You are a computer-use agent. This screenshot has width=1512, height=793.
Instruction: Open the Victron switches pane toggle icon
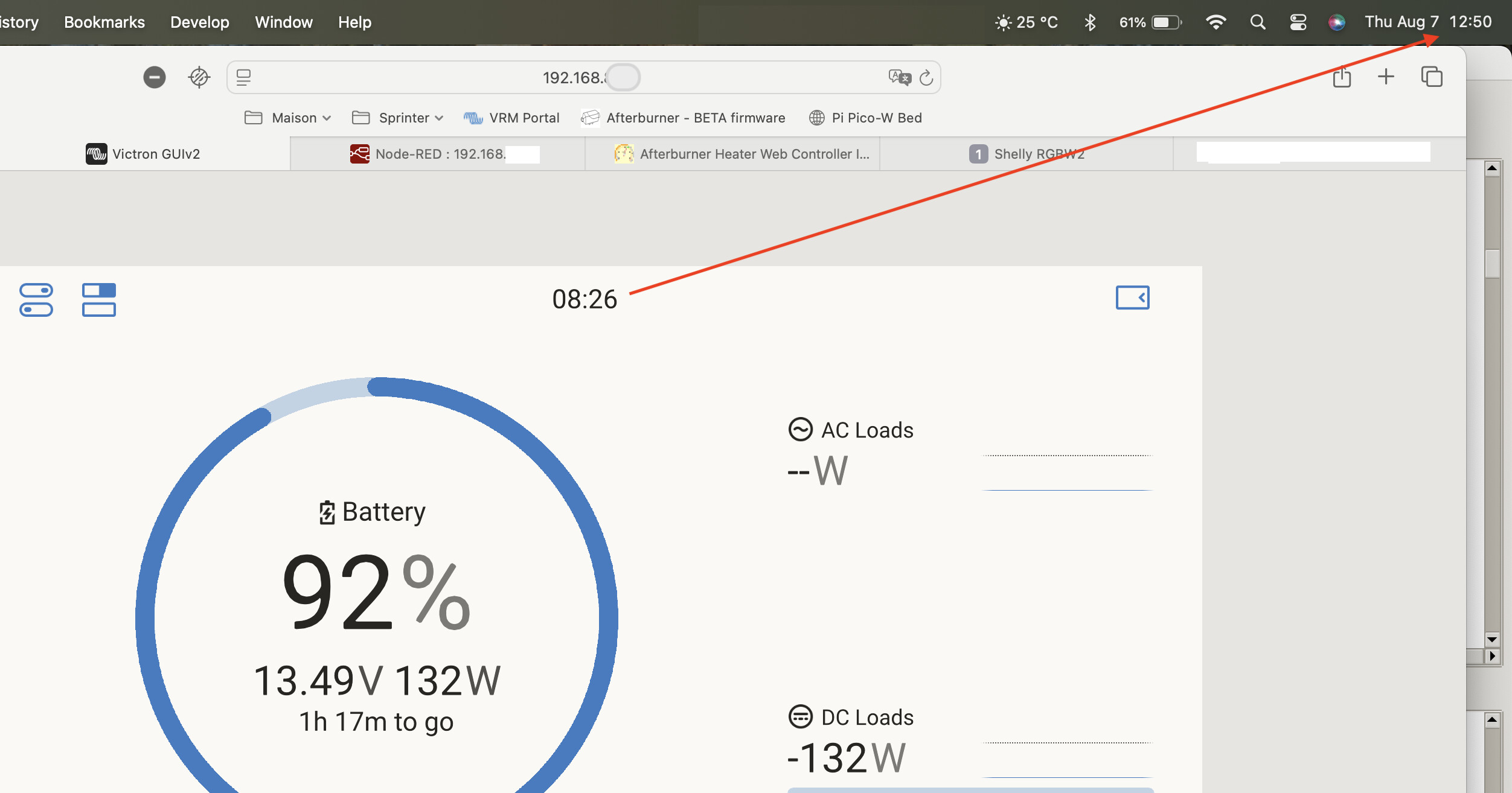coord(36,300)
